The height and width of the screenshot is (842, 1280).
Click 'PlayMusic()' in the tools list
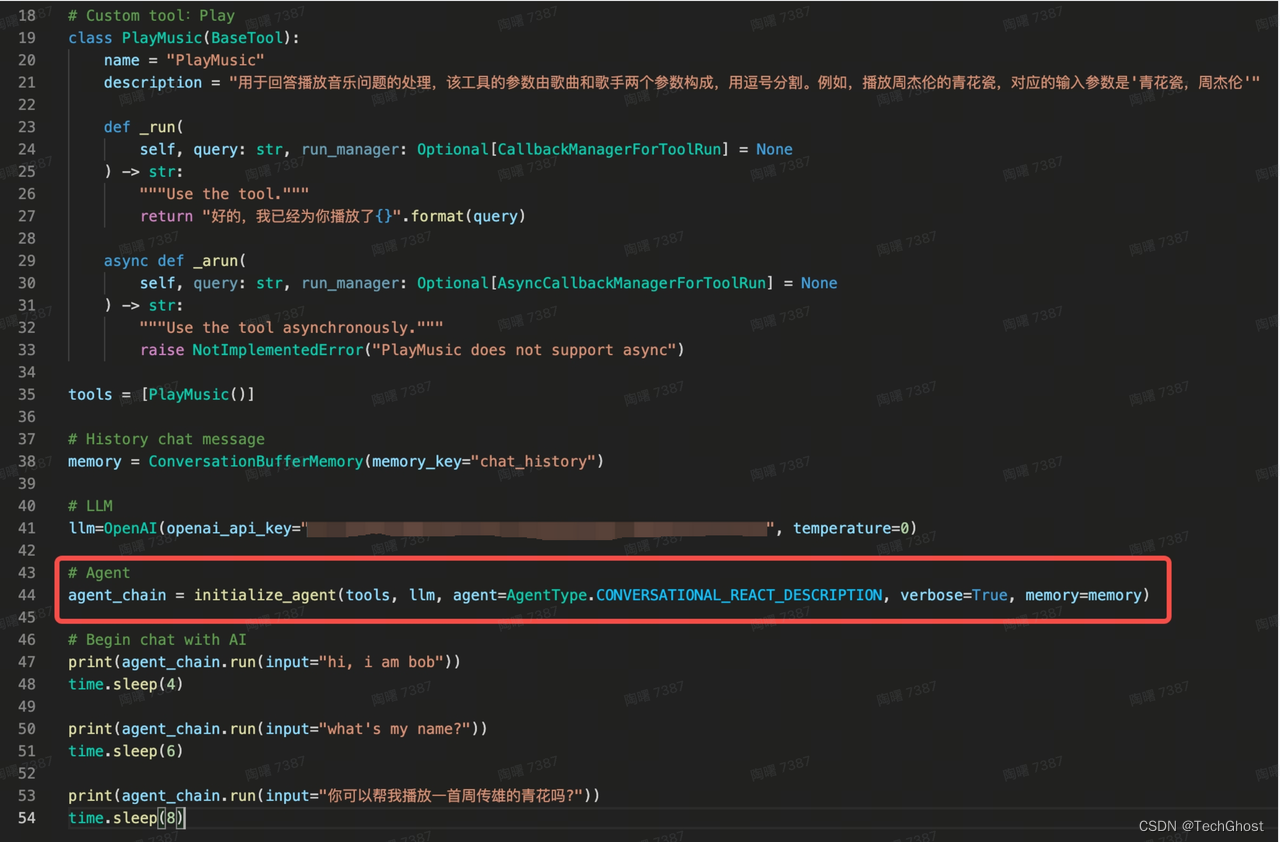click(197, 394)
